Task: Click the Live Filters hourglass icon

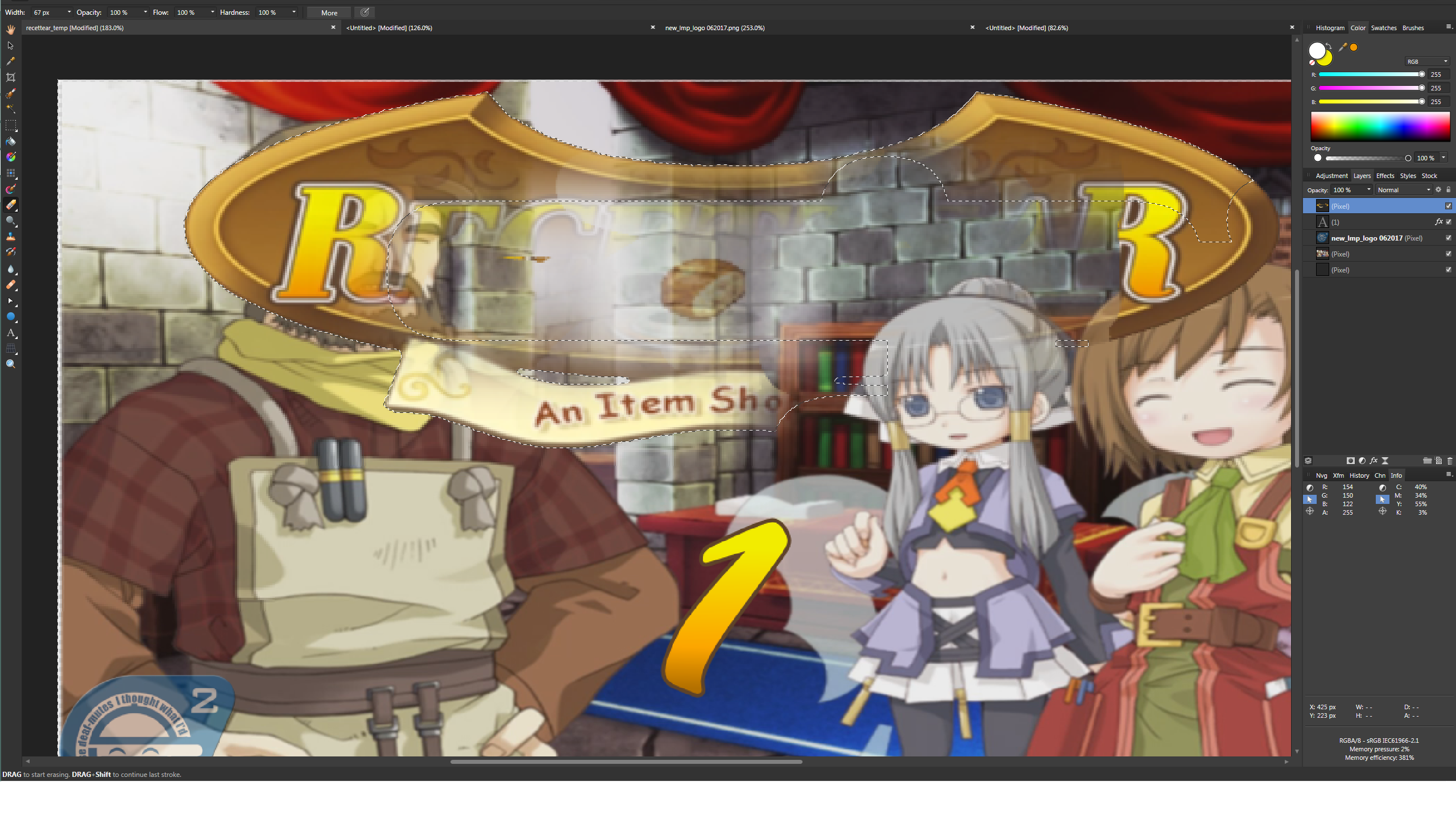Action: tap(1385, 461)
